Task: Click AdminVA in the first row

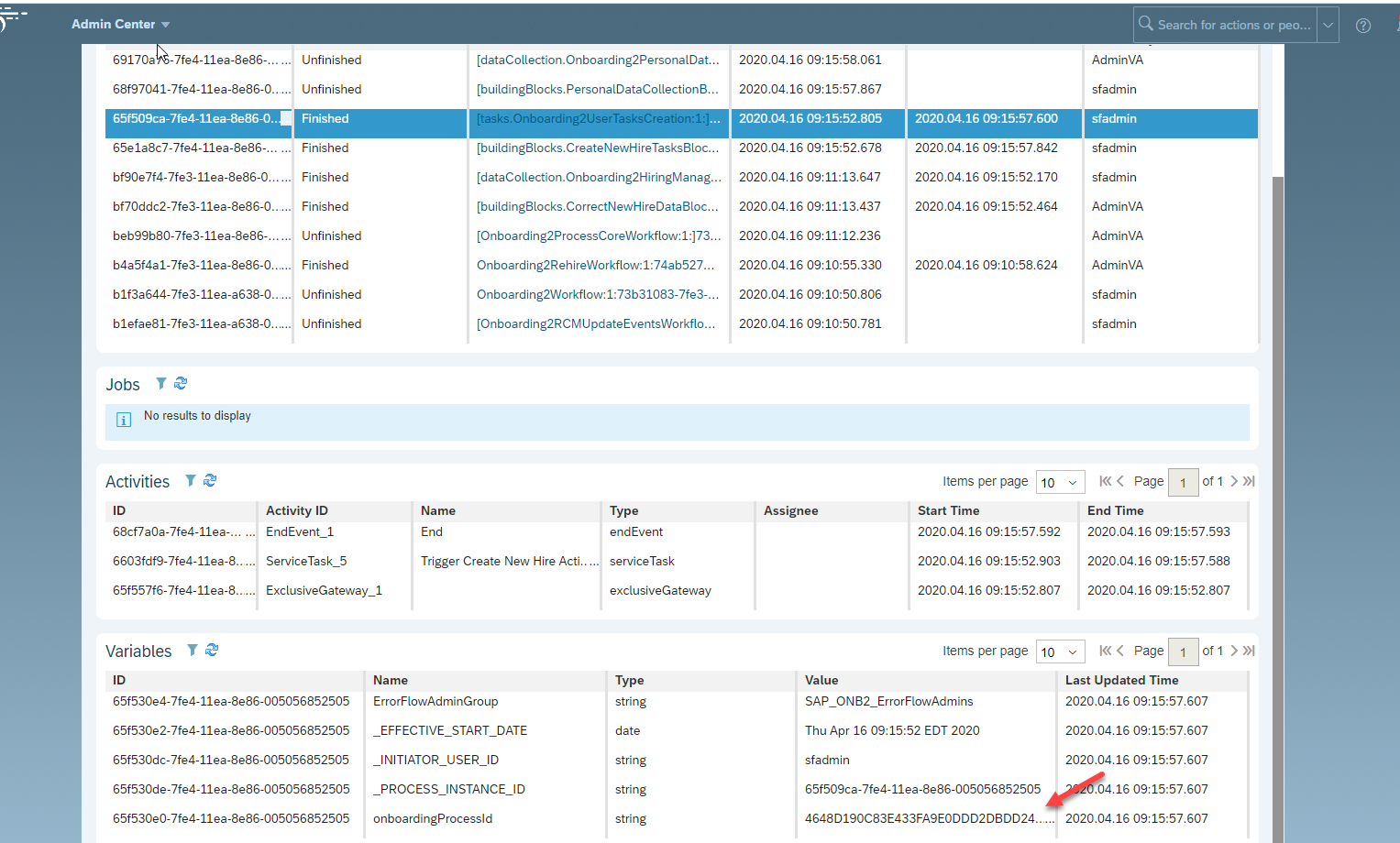Action: [x=1118, y=60]
